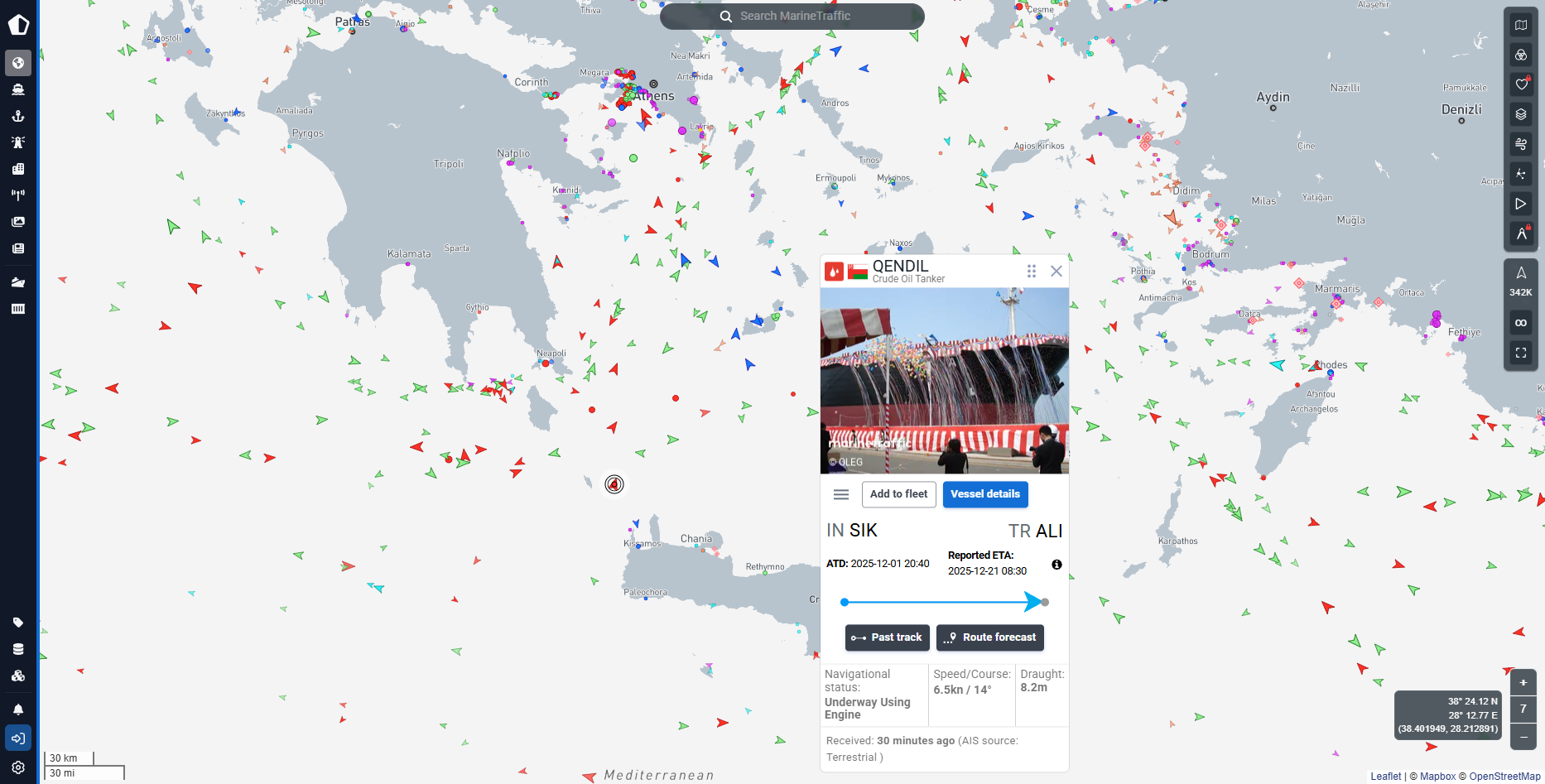Toggle the map filters circles icon
Image resolution: width=1545 pixels, height=784 pixels.
[1521, 55]
